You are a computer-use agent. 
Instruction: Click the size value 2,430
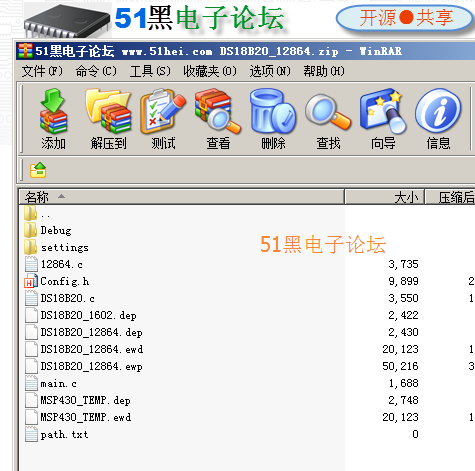(x=403, y=332)
